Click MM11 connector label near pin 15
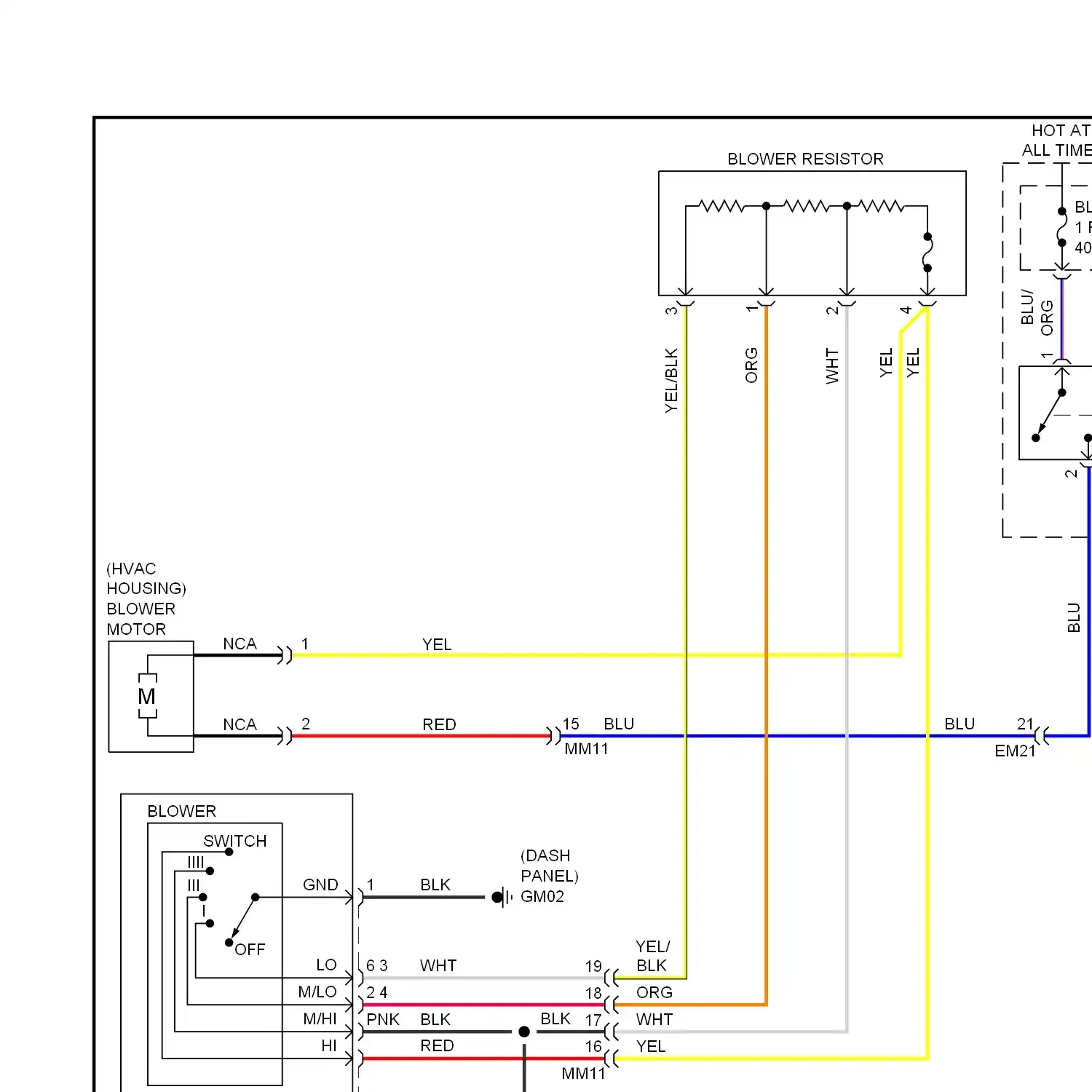 [x=586, y=748]
